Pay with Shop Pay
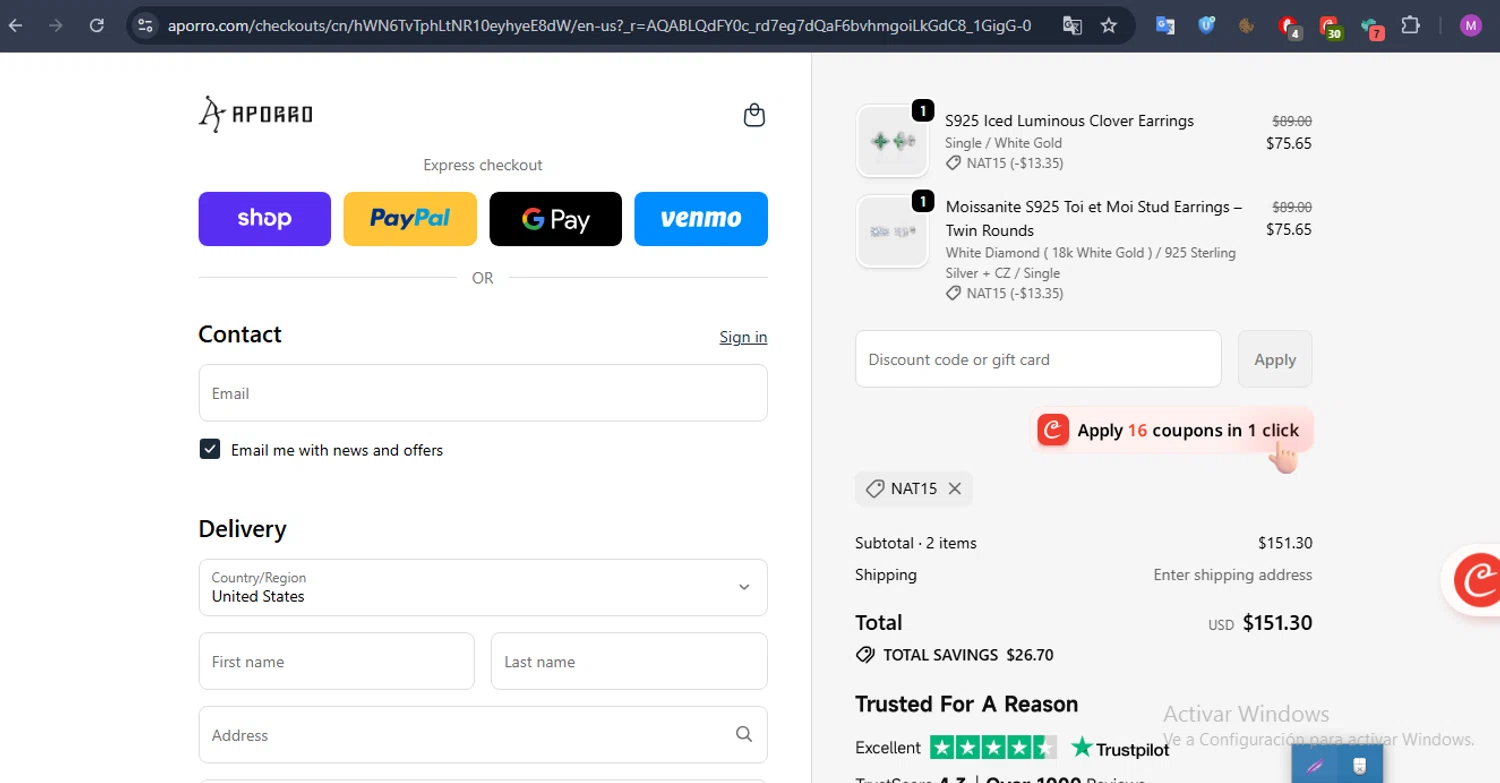Viewport: 1500px width, 783px height. (264, 219)
